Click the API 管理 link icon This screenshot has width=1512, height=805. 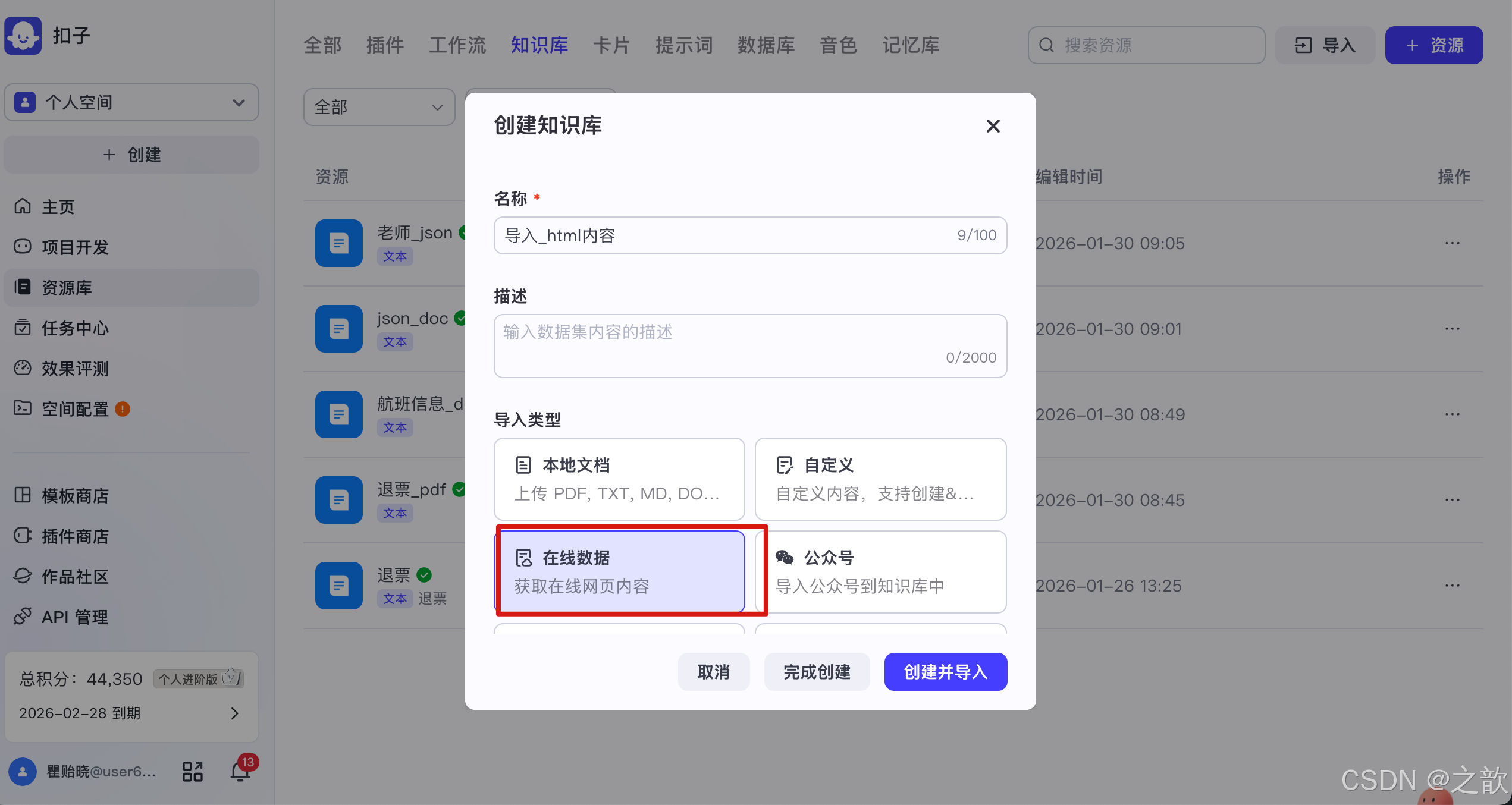tap(22, 617)
